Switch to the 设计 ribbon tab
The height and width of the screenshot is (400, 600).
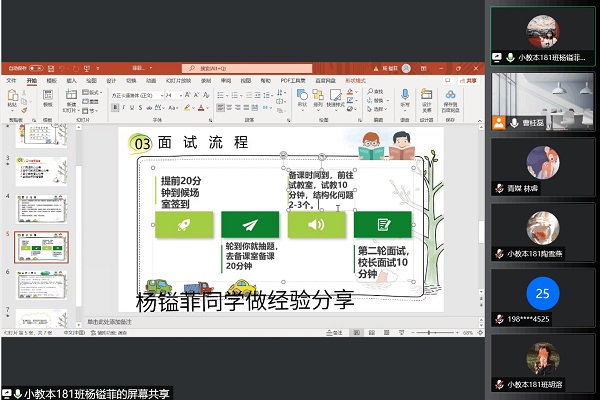tap(112, 80)
